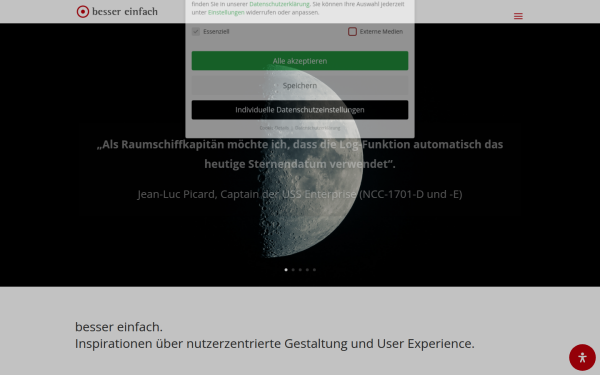Click the 'Inspirationen über nutzerzentrierte Gestaltung' heading
This screenshot has height=375, width=600.
click(x=274, y=344)
